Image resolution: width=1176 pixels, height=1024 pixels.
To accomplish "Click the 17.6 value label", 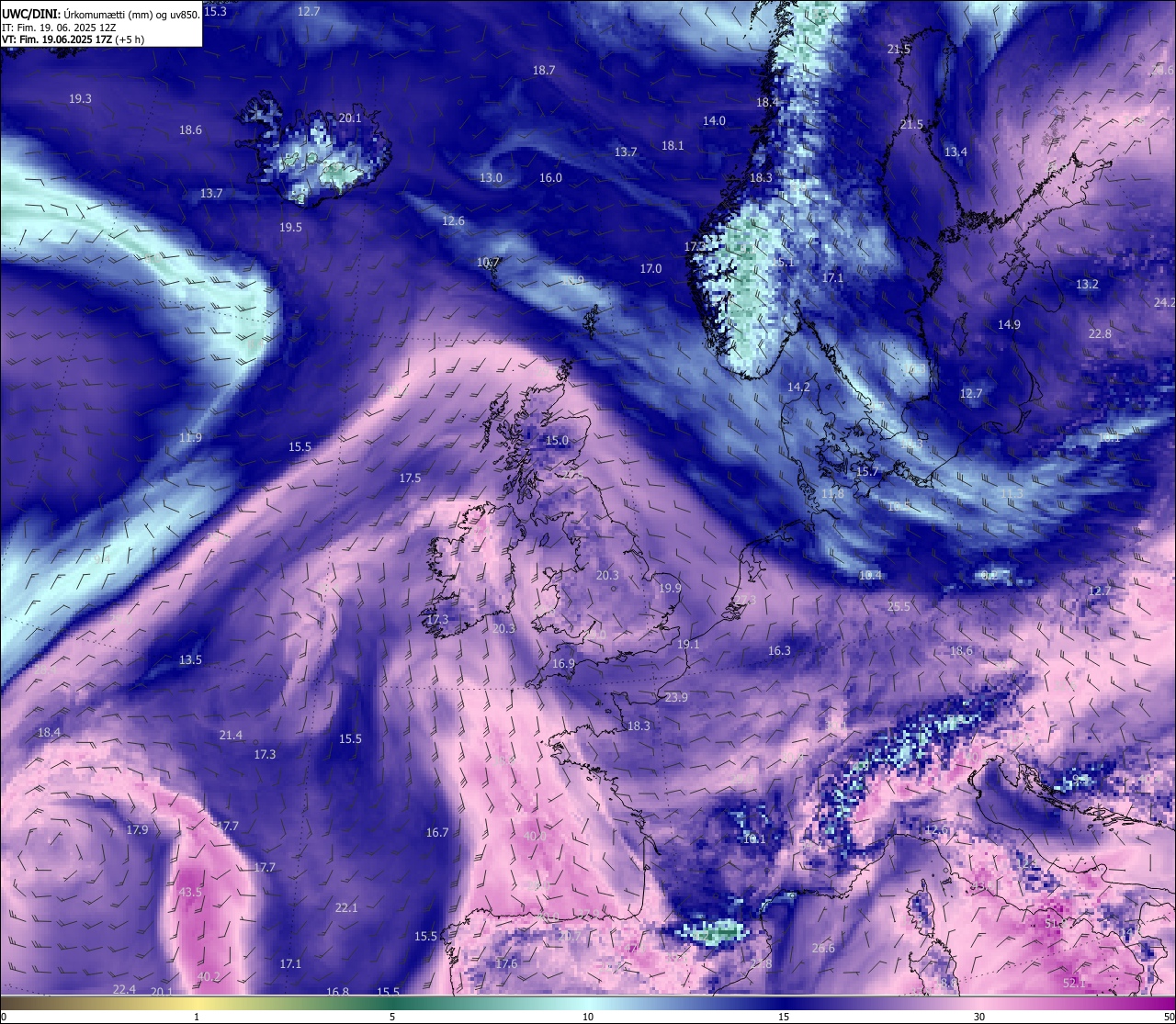I will click(x=506, y=963).
